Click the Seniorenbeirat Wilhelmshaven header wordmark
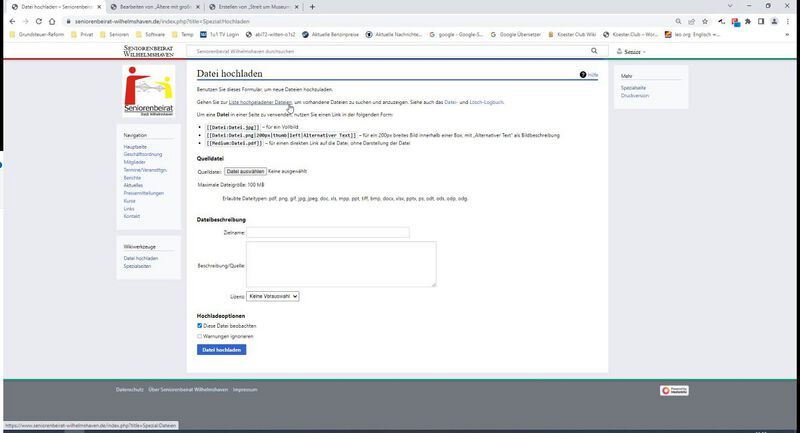The height and width of the screenshot is (433, 800). (x=149, y=50)
